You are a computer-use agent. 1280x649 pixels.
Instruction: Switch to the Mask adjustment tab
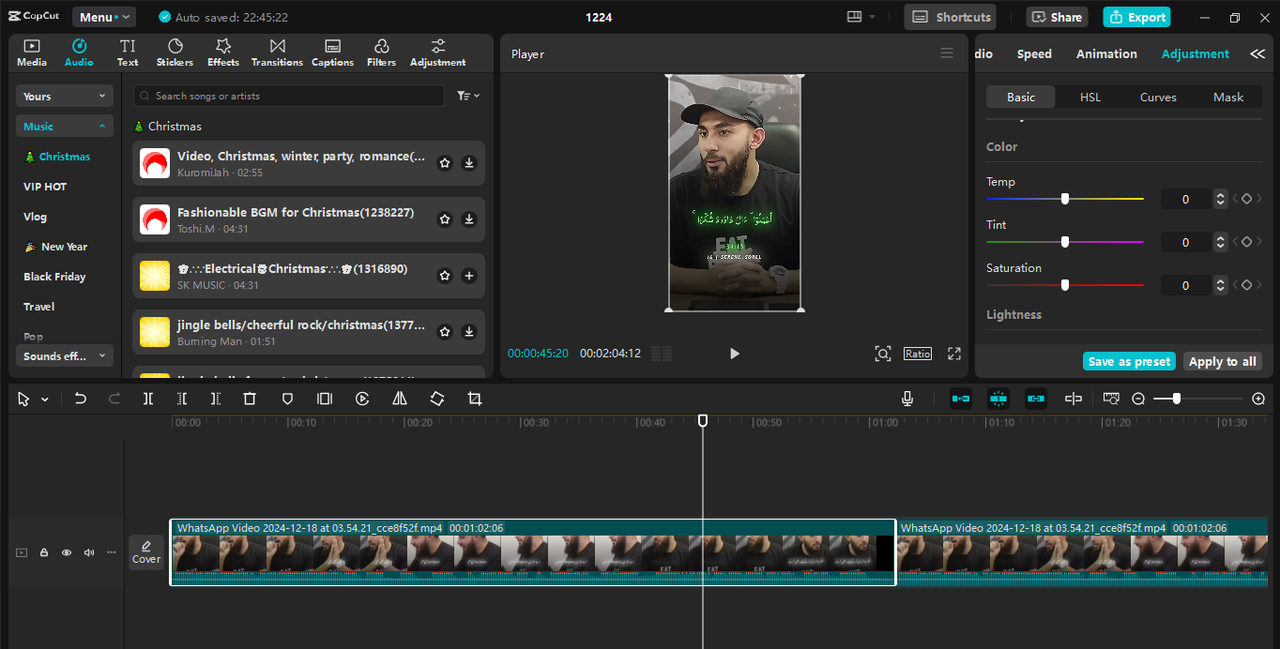[1228, 97]
